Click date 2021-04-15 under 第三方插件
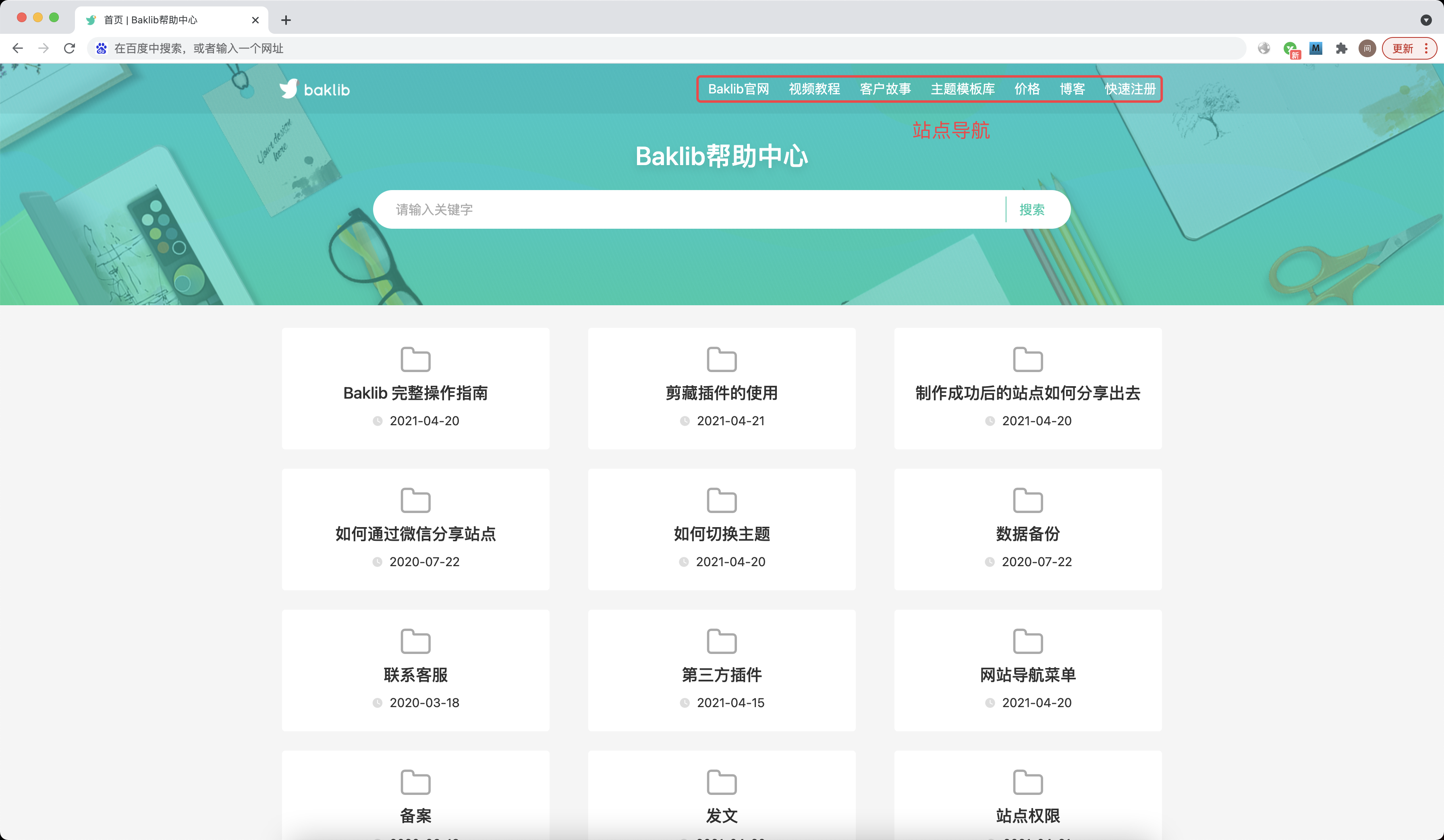The width and height of the screenshot is (1444, 840). tap(730, 703)
